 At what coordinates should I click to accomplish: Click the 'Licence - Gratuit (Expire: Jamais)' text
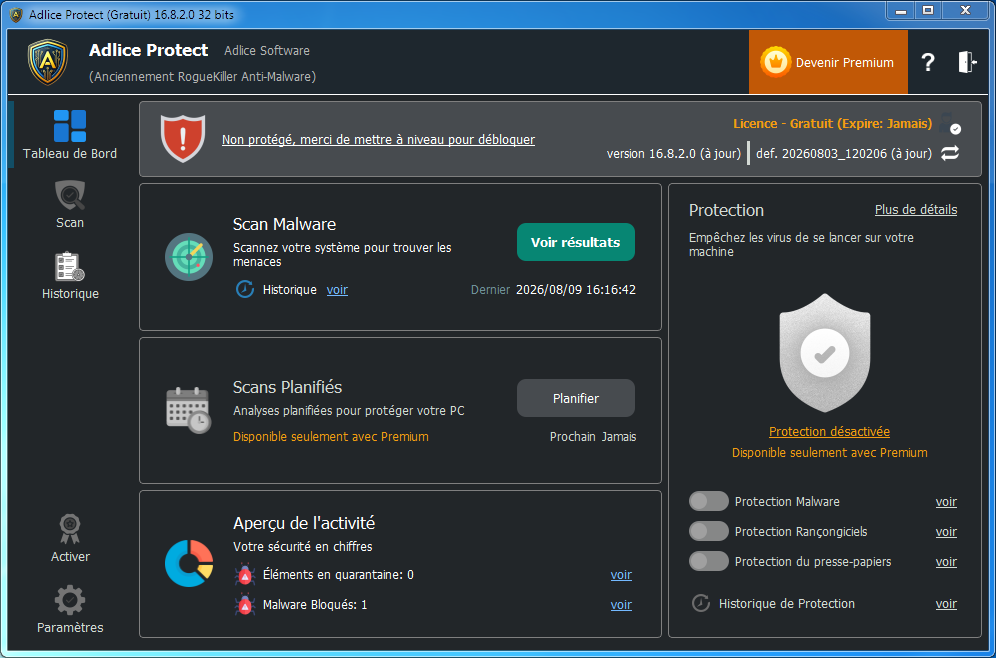click(x=833, y=123)
